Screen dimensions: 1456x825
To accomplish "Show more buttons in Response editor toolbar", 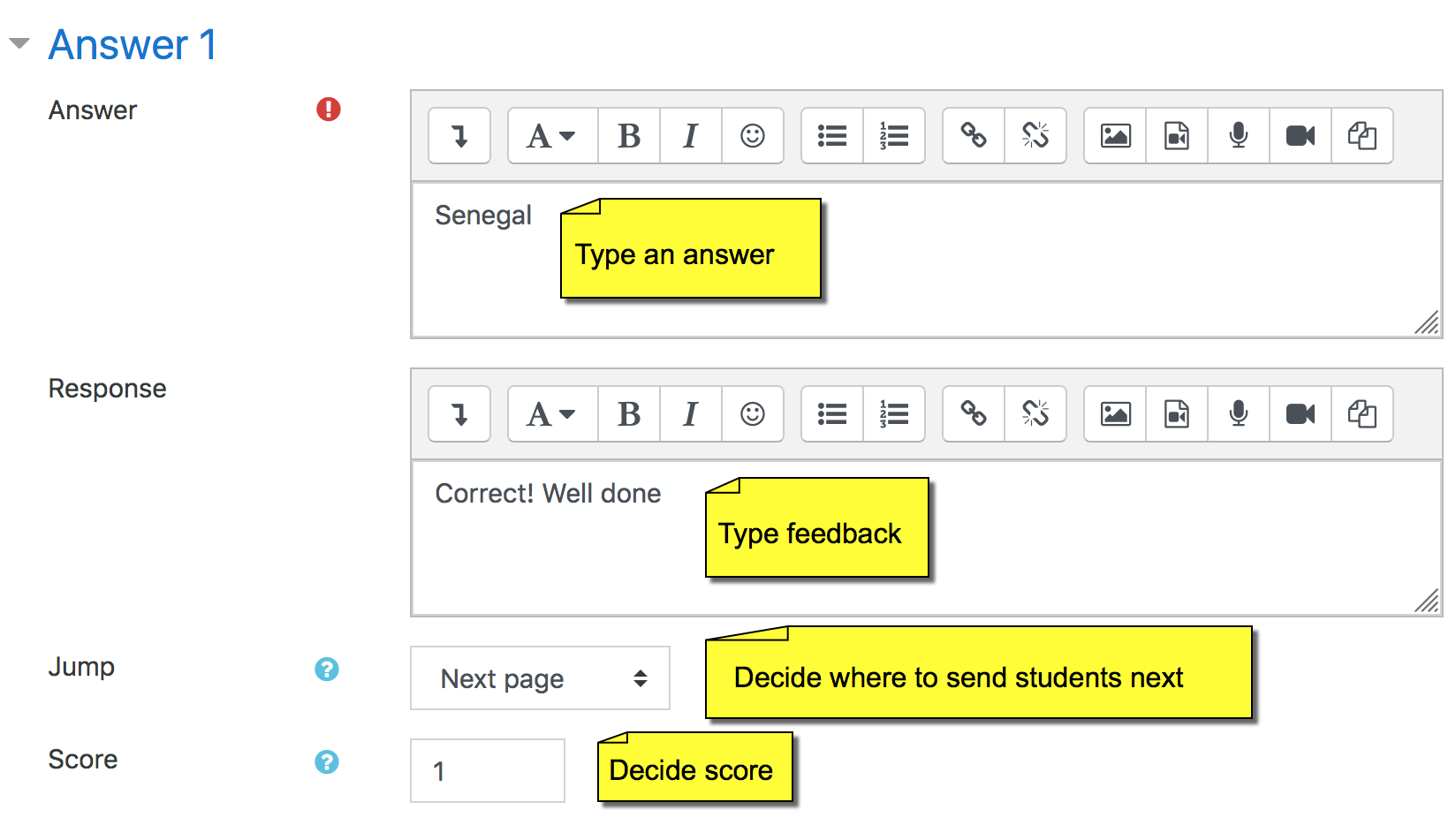I will coord(459,414).
